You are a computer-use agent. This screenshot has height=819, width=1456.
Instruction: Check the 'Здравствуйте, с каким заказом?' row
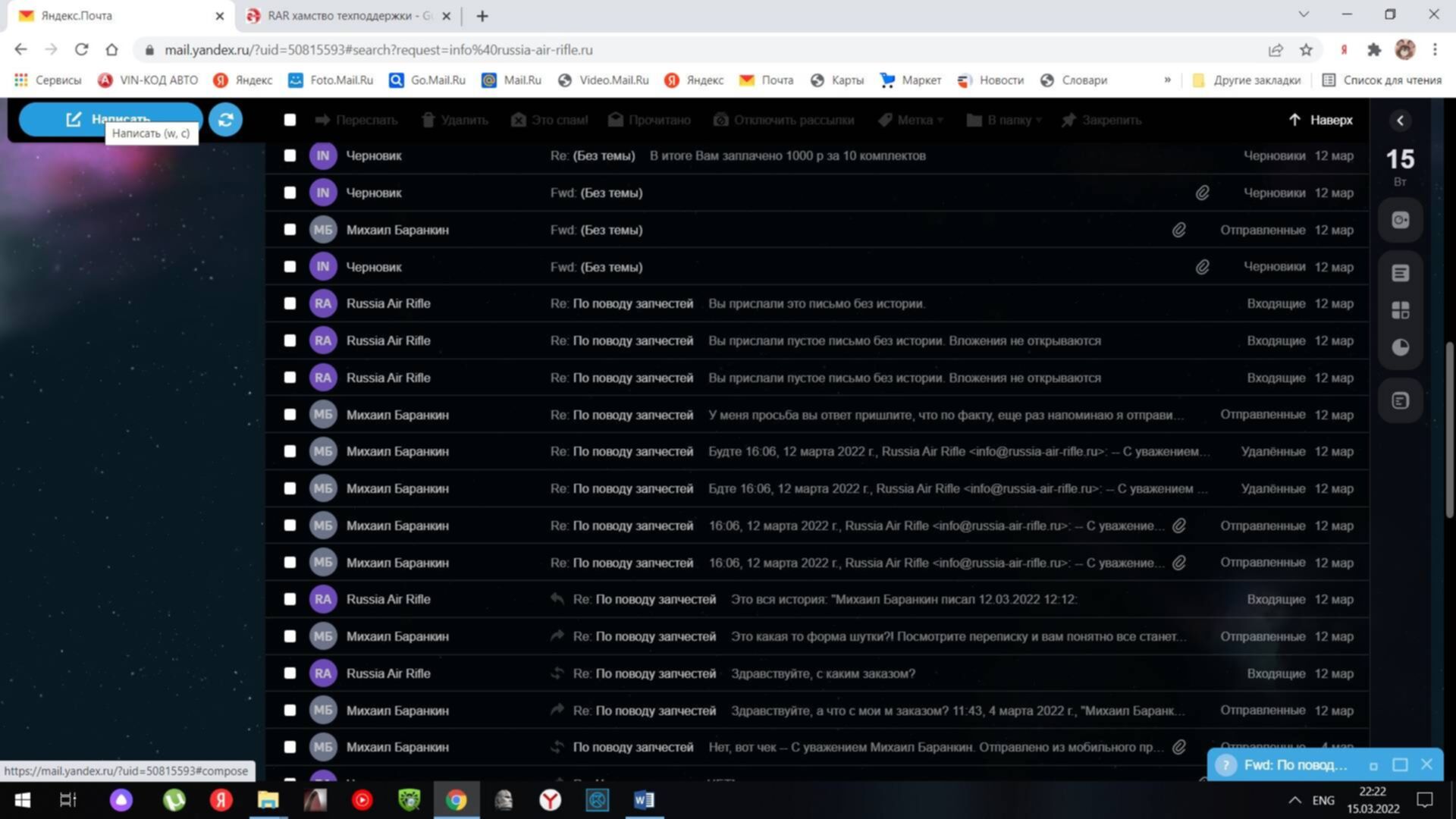coord(290,673)
